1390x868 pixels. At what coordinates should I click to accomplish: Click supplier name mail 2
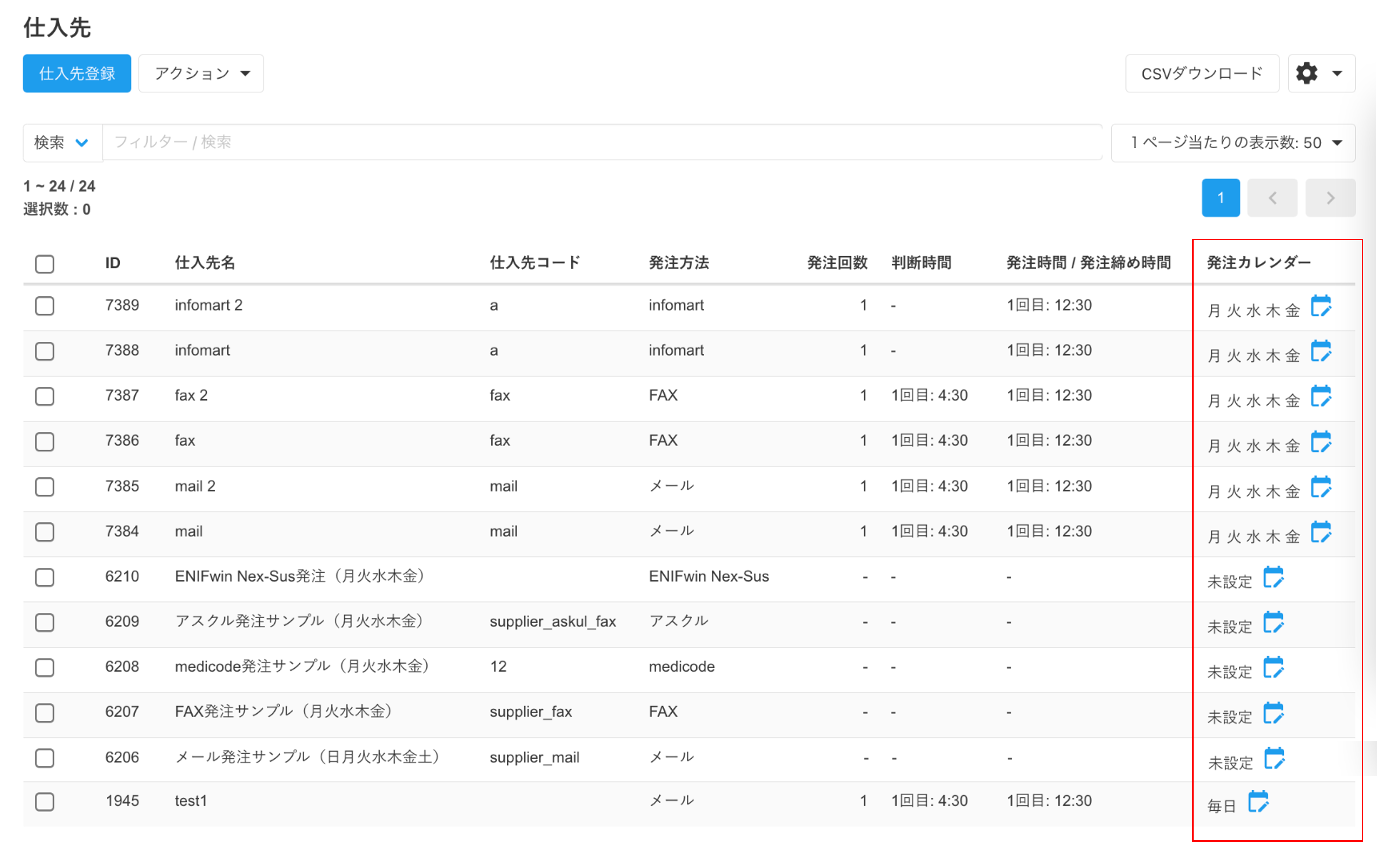point(195,486)
